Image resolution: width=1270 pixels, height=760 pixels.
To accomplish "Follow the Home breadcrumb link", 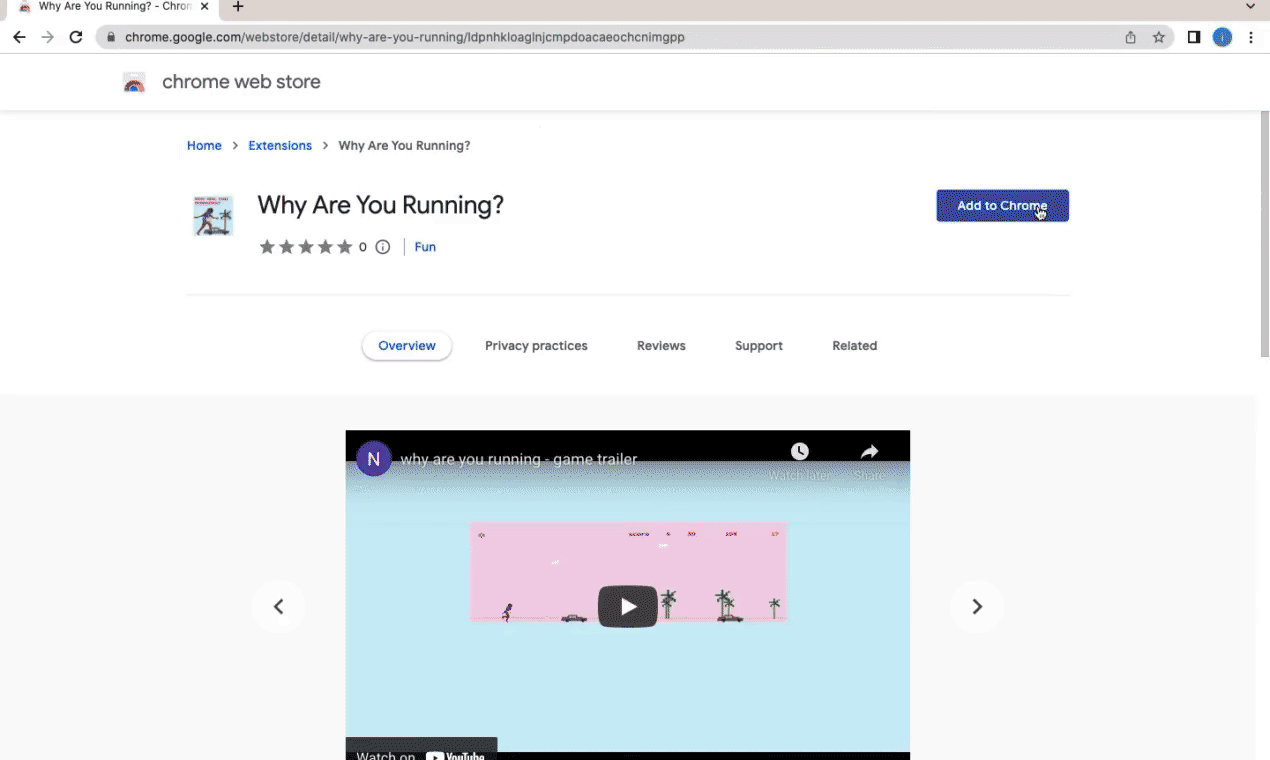I will click(204, 146).
